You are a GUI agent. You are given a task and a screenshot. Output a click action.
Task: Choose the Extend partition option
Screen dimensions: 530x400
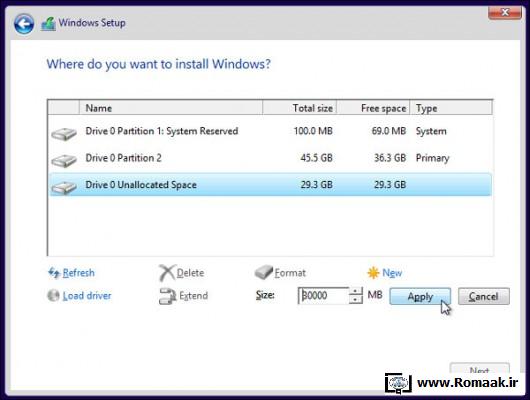193,296
